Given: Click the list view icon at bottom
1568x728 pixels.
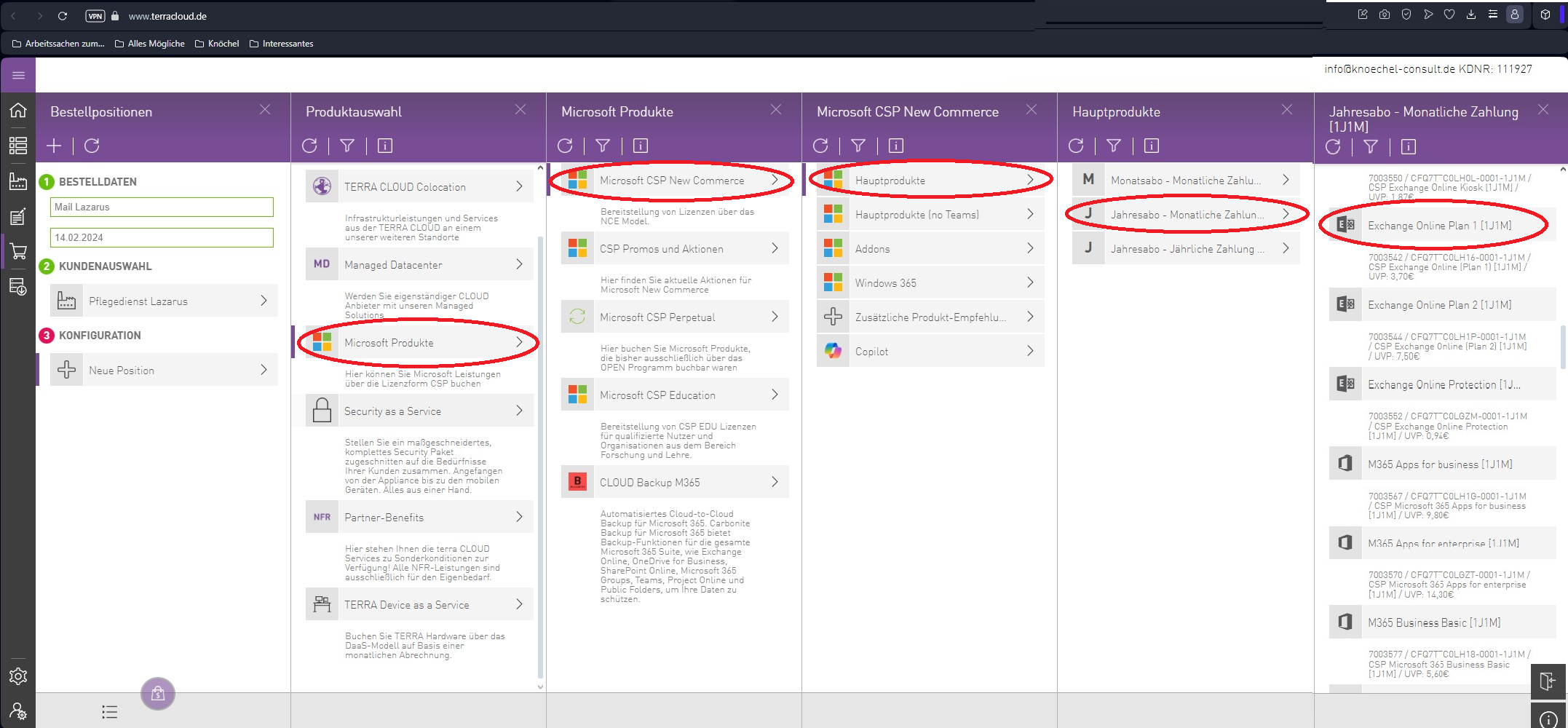Looking at the screenshot, I should [109, 712].
